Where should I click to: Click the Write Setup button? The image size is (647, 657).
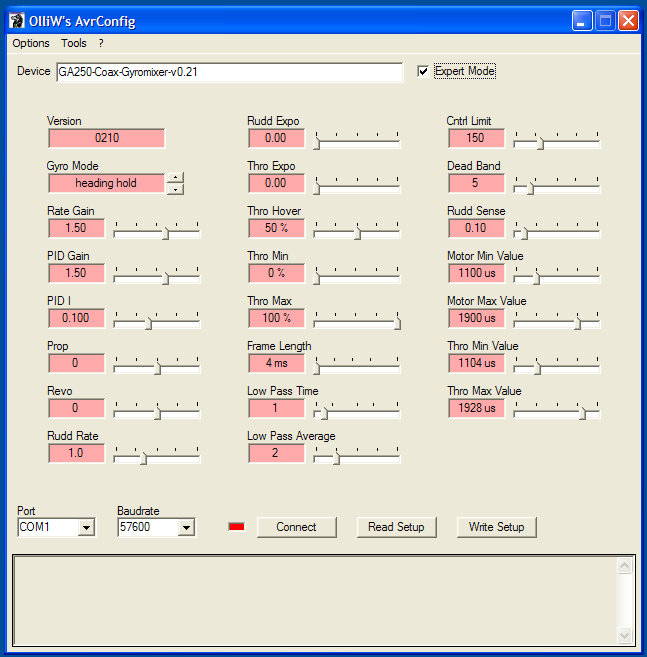(x=496, y=527)
